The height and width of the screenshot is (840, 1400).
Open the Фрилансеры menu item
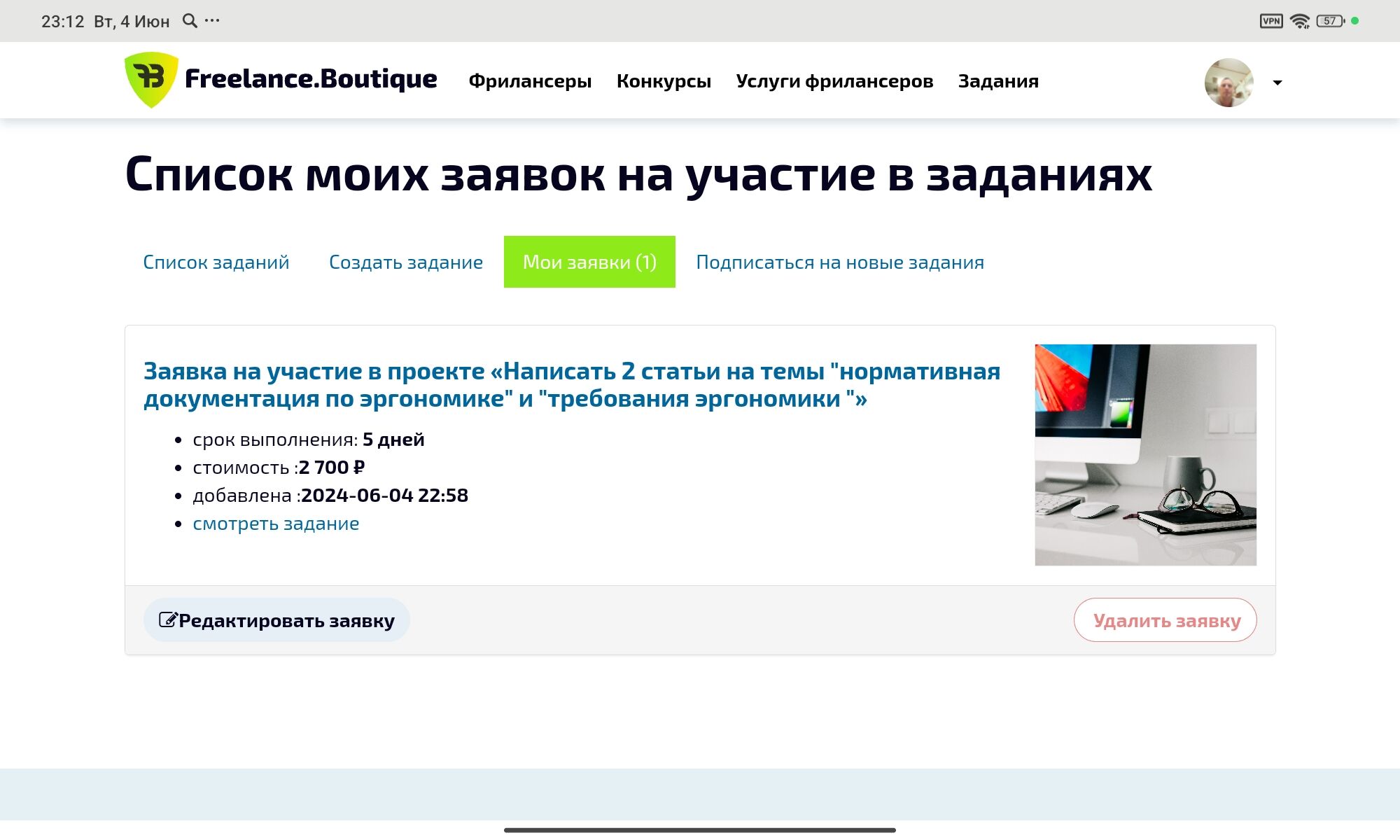(530, 81)
